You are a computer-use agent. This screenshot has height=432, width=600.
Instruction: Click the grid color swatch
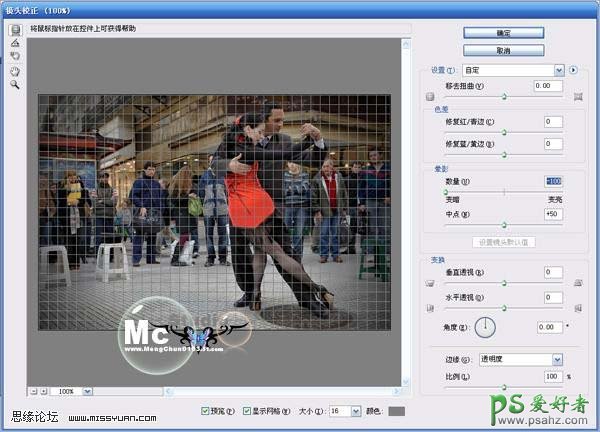coord(397,411)
